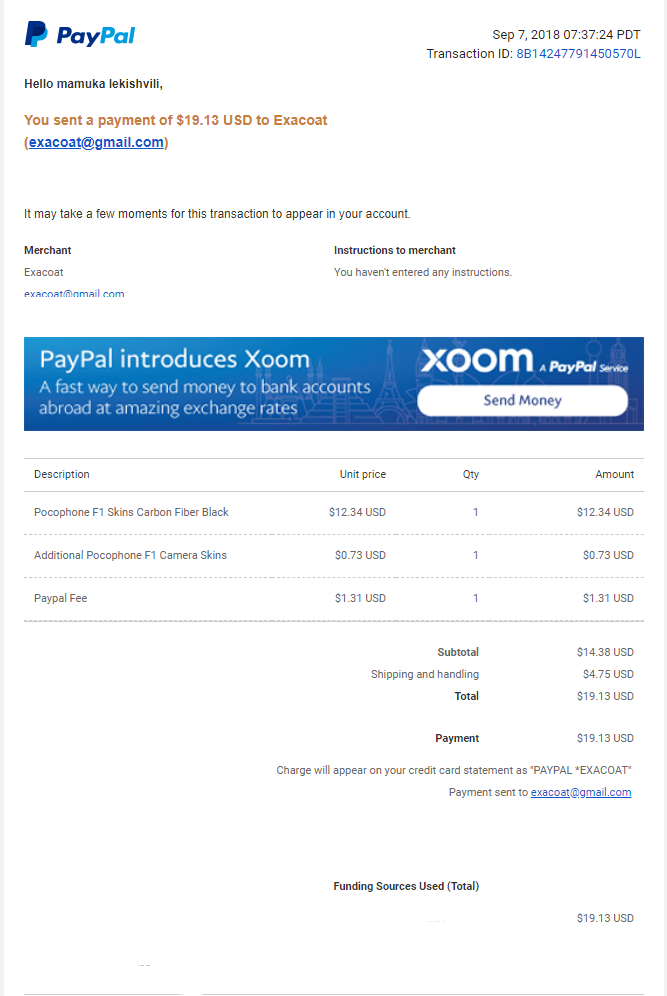Image resolution: width=667 pixels, height=996 pixels.
Task: Click the Instructions to merchant heading
Action: [394, 250]
